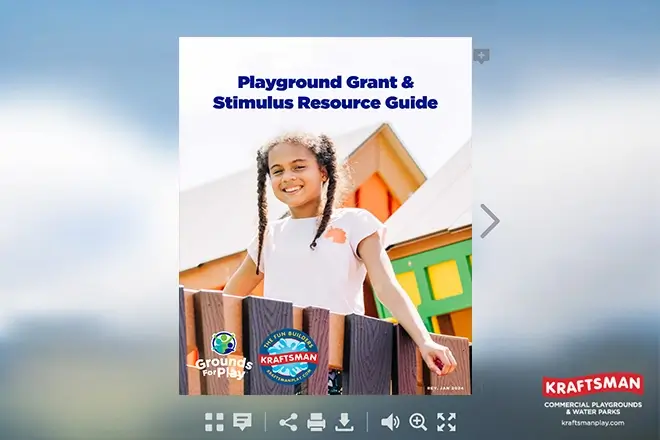Mute the page-flip sound

pos(390,422)
